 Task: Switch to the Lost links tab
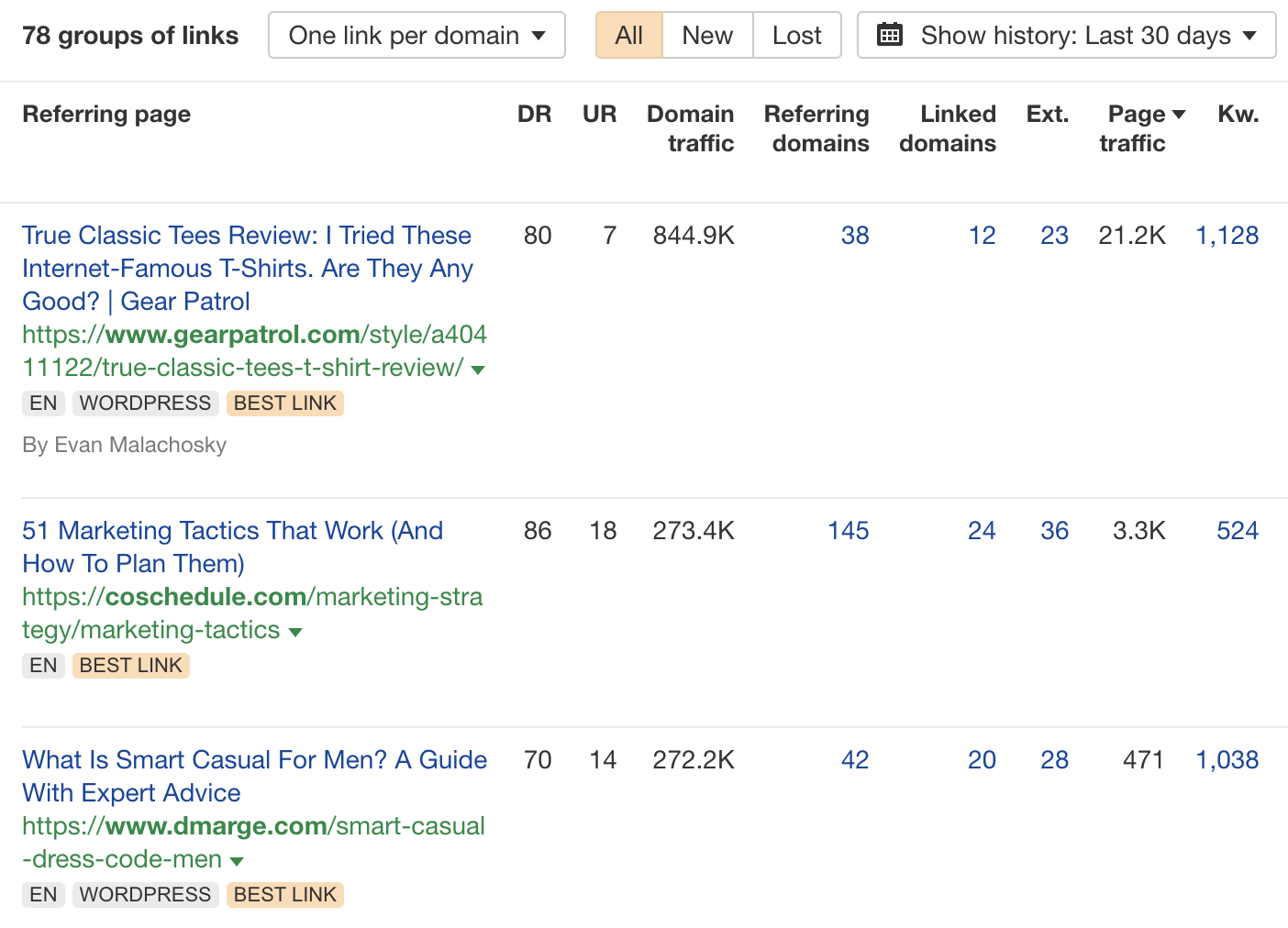tap(796, 35)
